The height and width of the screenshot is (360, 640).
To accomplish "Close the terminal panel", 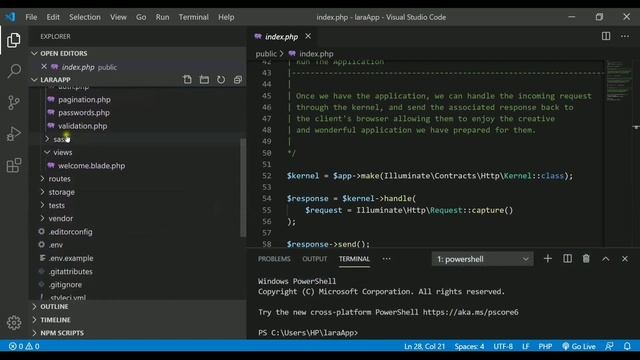I will [x=624, y=259].
